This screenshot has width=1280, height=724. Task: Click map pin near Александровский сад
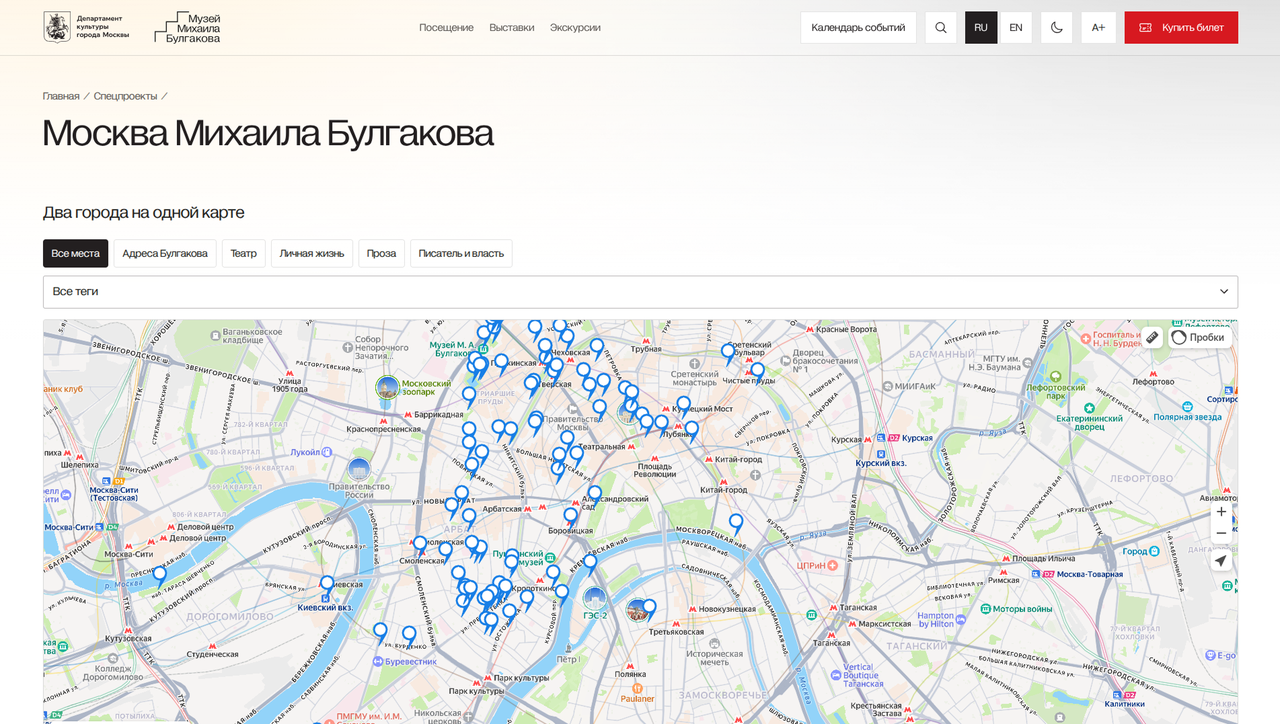[x=595, y=495]
